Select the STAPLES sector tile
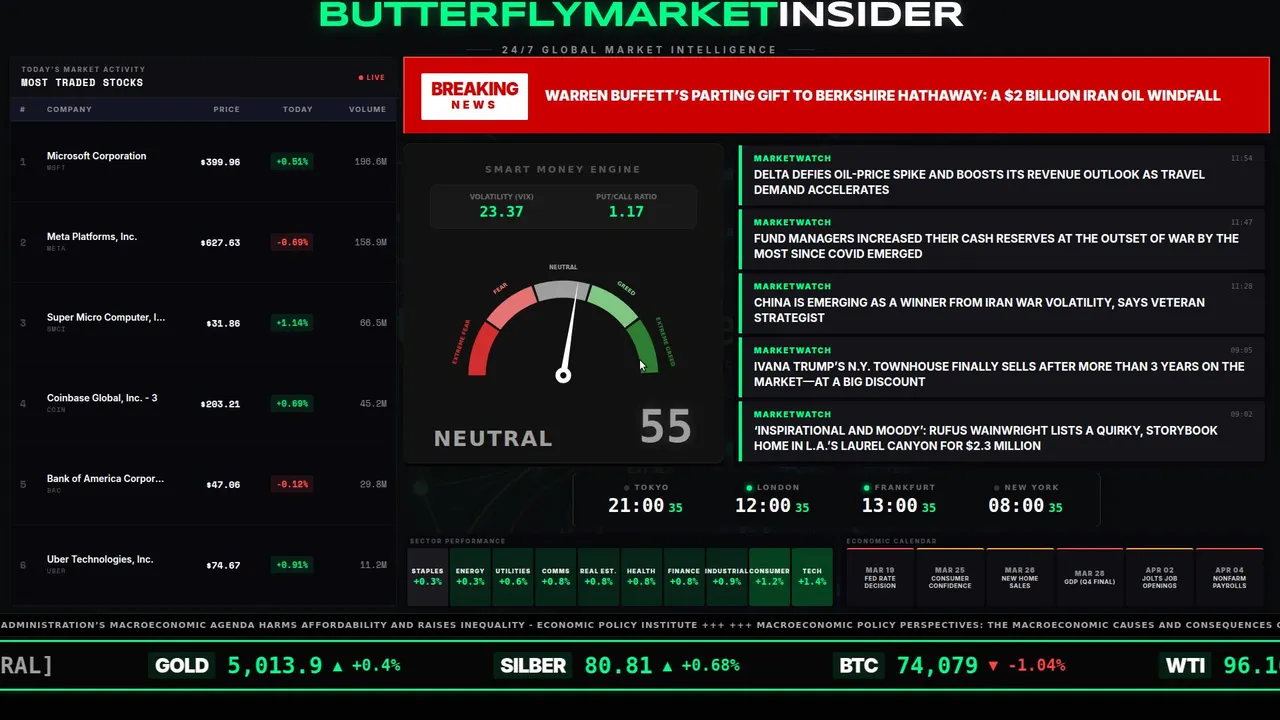The image size is (1280, 720). [427, 577]
